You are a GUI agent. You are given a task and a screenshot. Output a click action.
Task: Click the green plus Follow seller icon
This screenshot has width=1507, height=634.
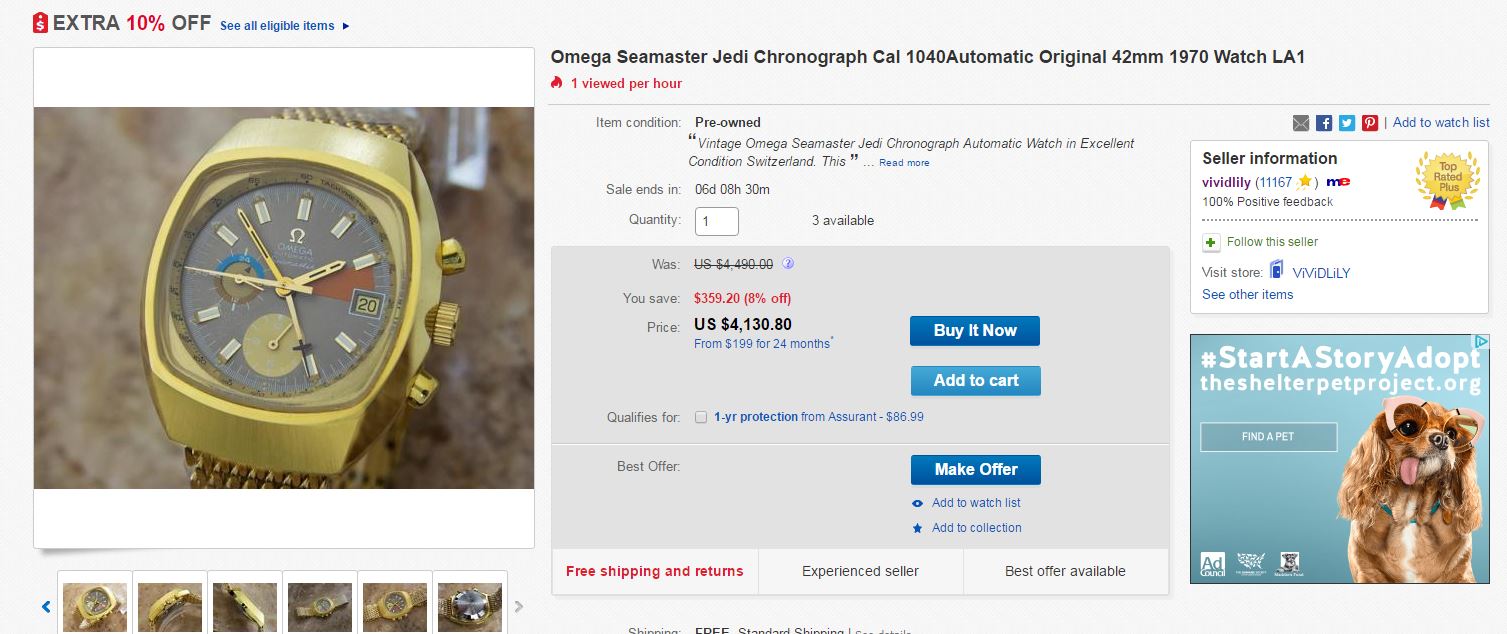(1211, 242)
